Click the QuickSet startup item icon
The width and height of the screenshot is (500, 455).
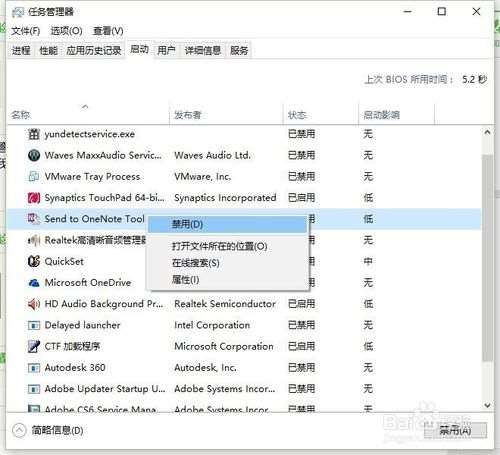pos(34,262)
